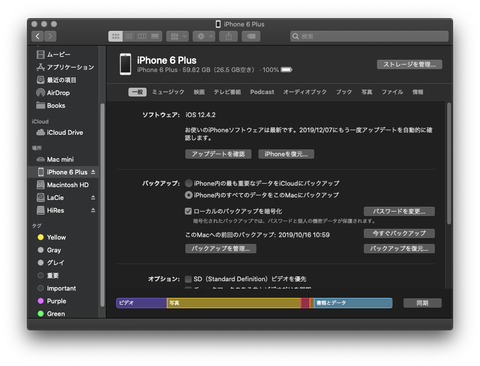Click the edit tags toolbar icon

tap(251, 36)
